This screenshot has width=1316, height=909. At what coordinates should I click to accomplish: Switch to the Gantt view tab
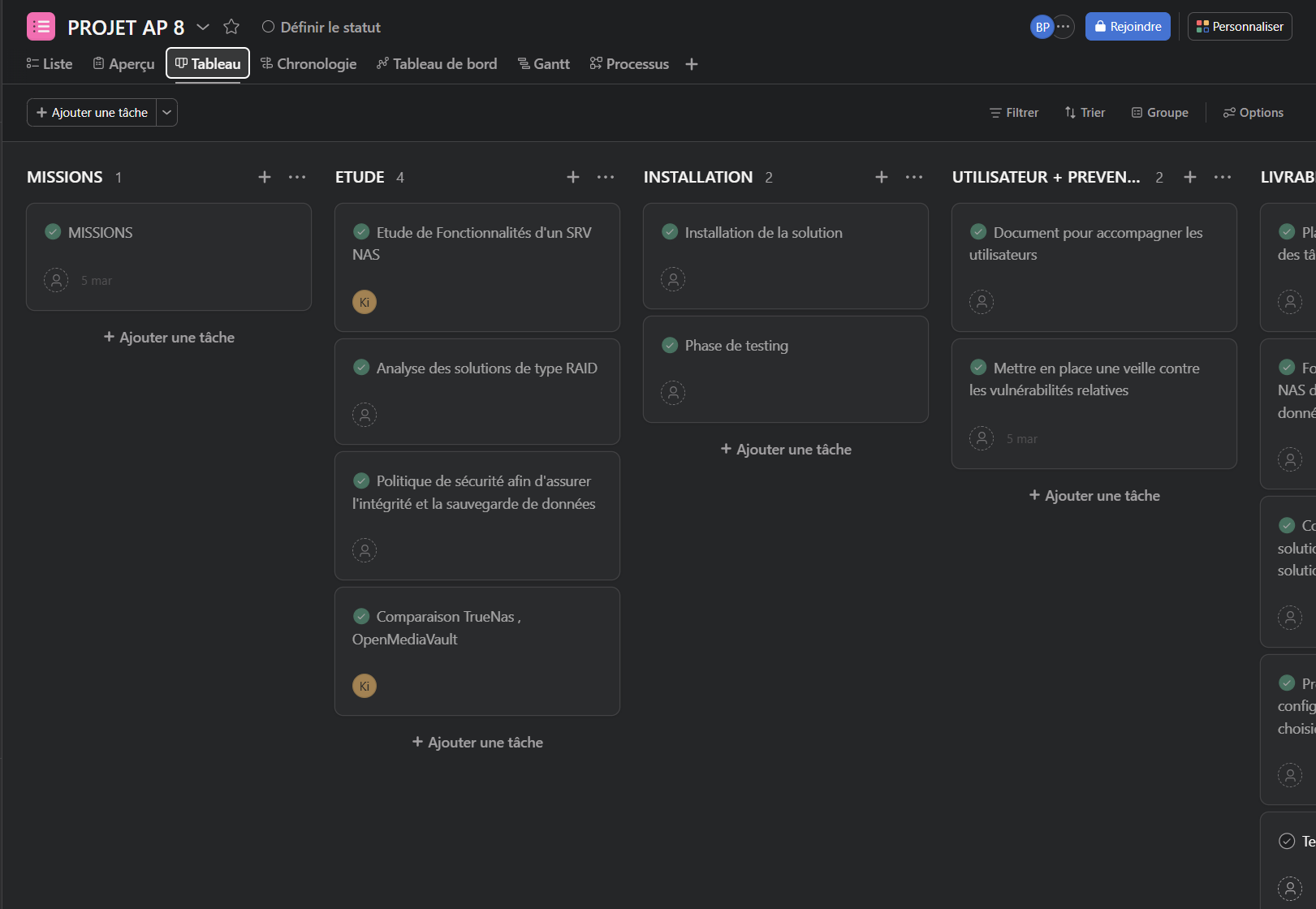543,64
